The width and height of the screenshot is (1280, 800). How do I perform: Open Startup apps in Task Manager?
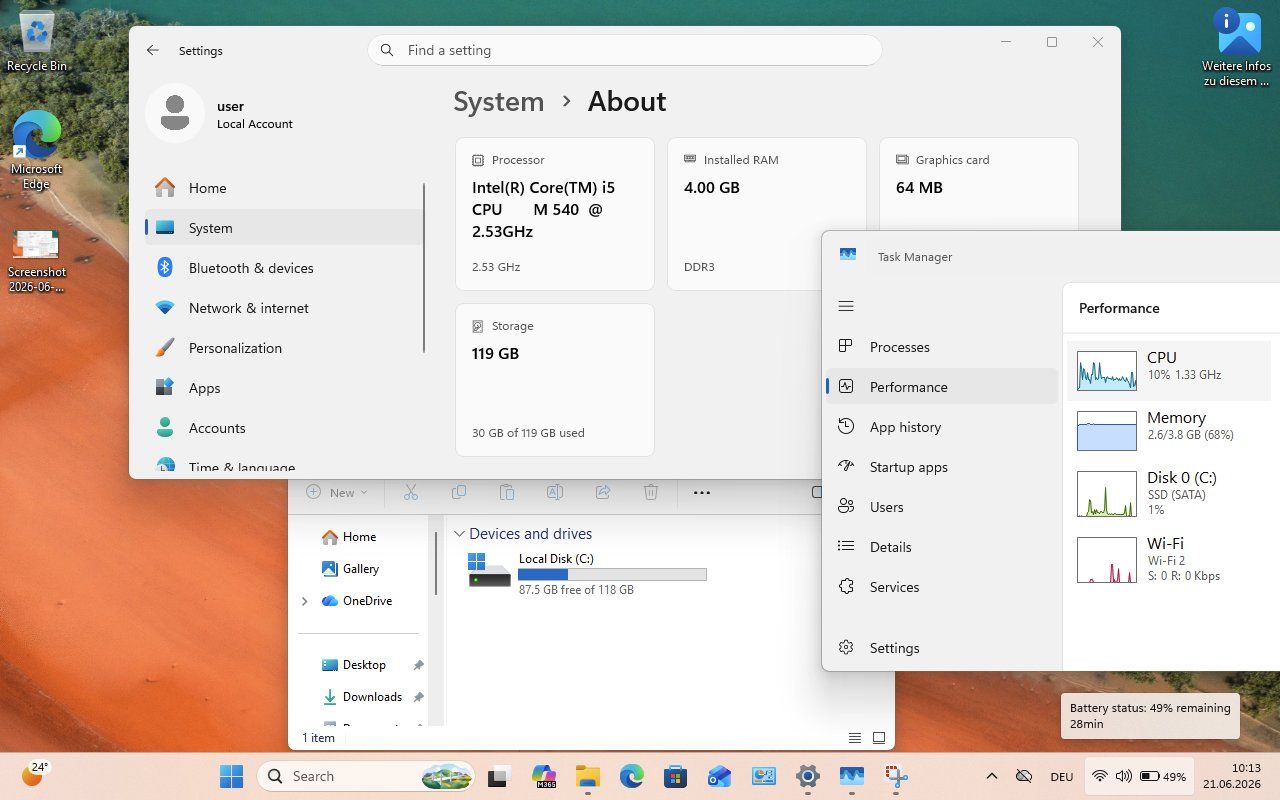point(942,467)
